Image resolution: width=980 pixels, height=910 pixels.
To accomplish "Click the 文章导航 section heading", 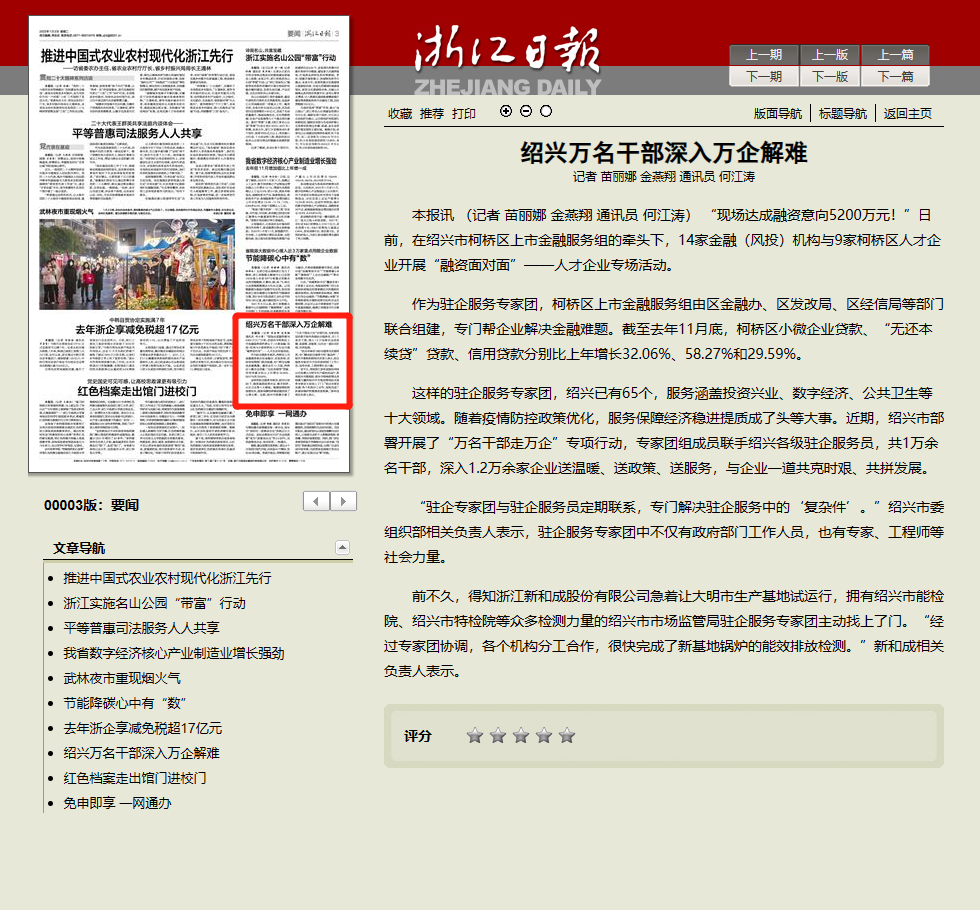I will click(x=79, y=548).
